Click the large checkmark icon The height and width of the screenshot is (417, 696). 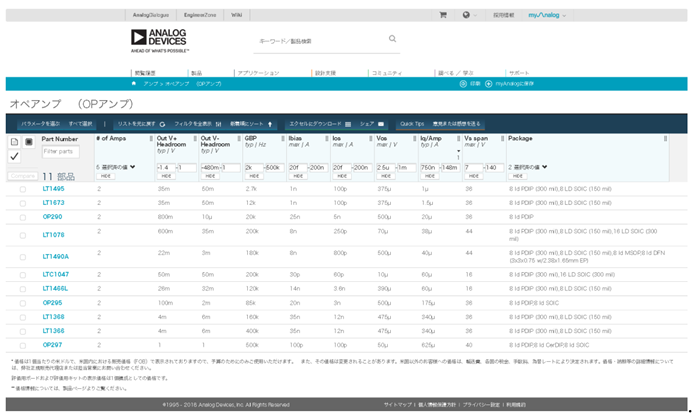tap(14, 156)
